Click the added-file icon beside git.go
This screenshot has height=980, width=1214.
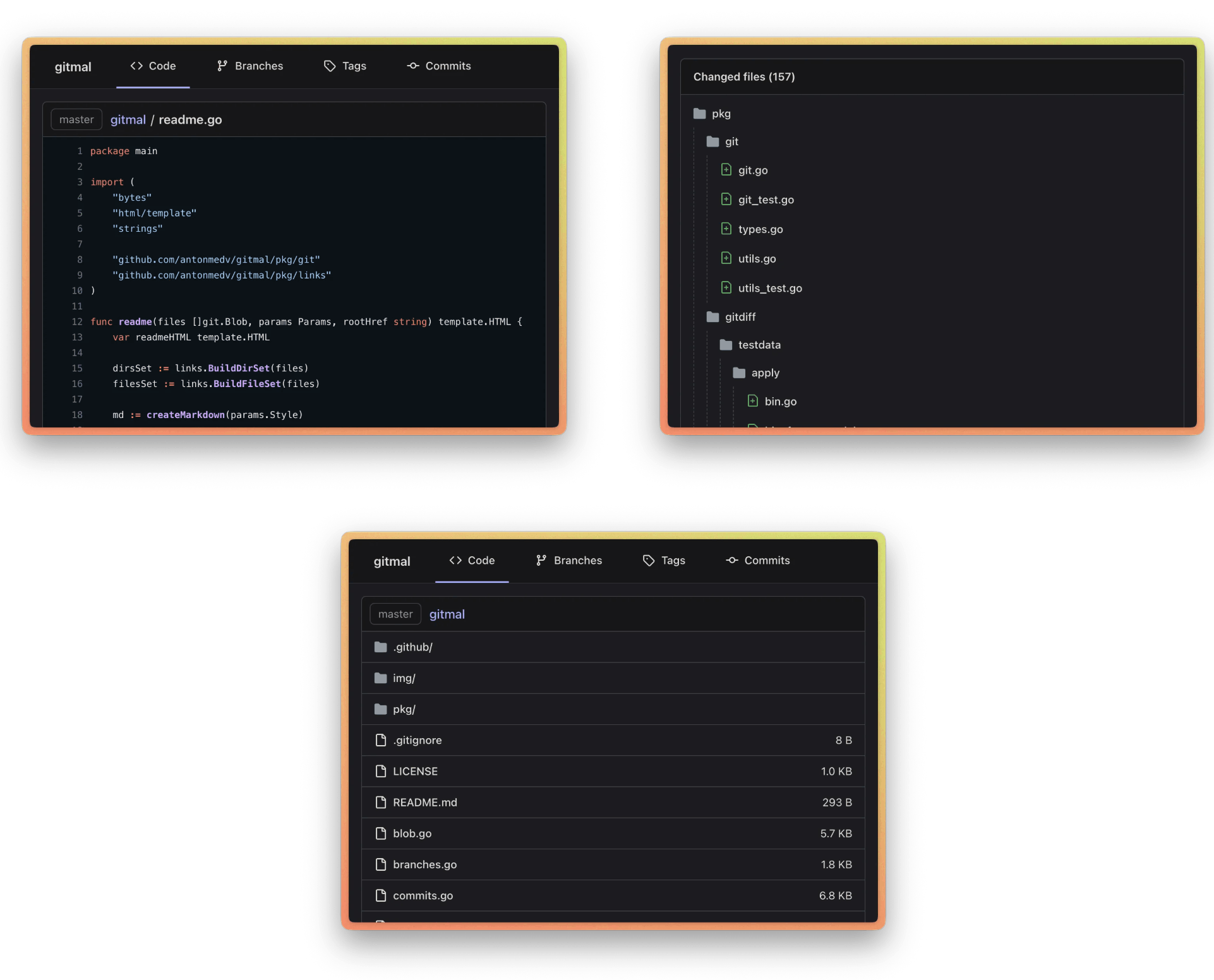(726, 170)
